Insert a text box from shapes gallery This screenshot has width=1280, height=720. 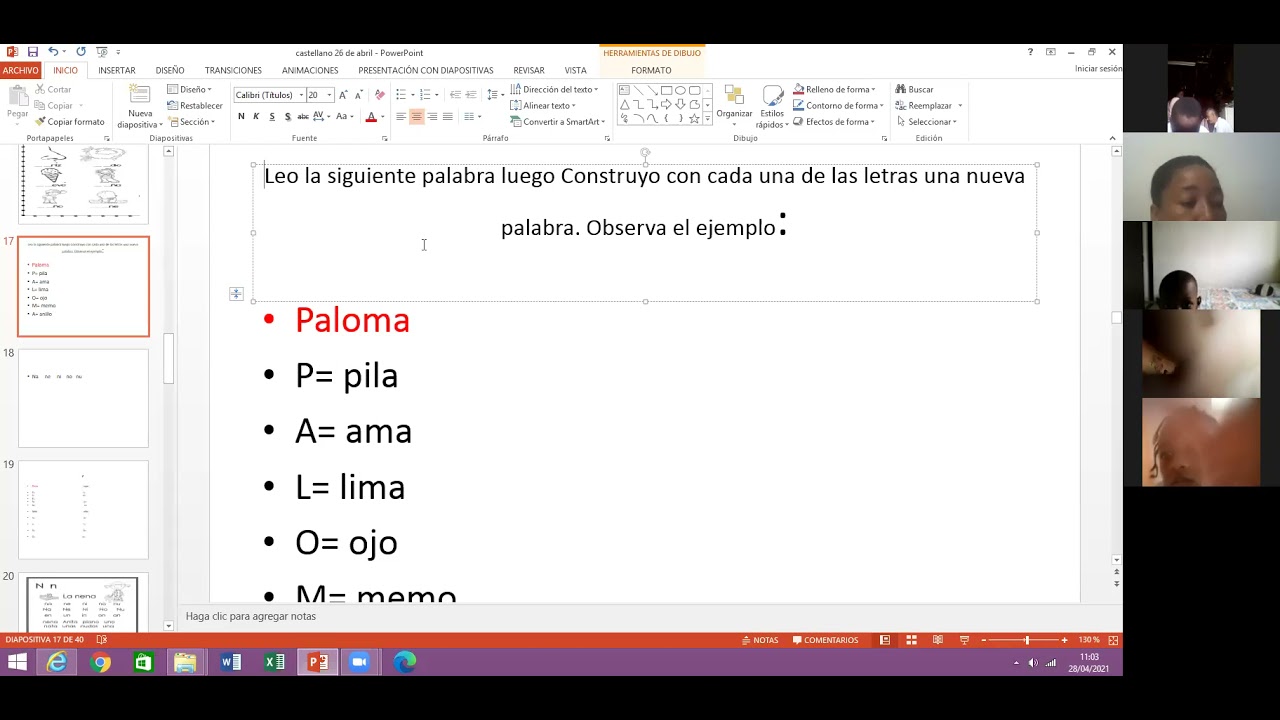pos(624,90)
